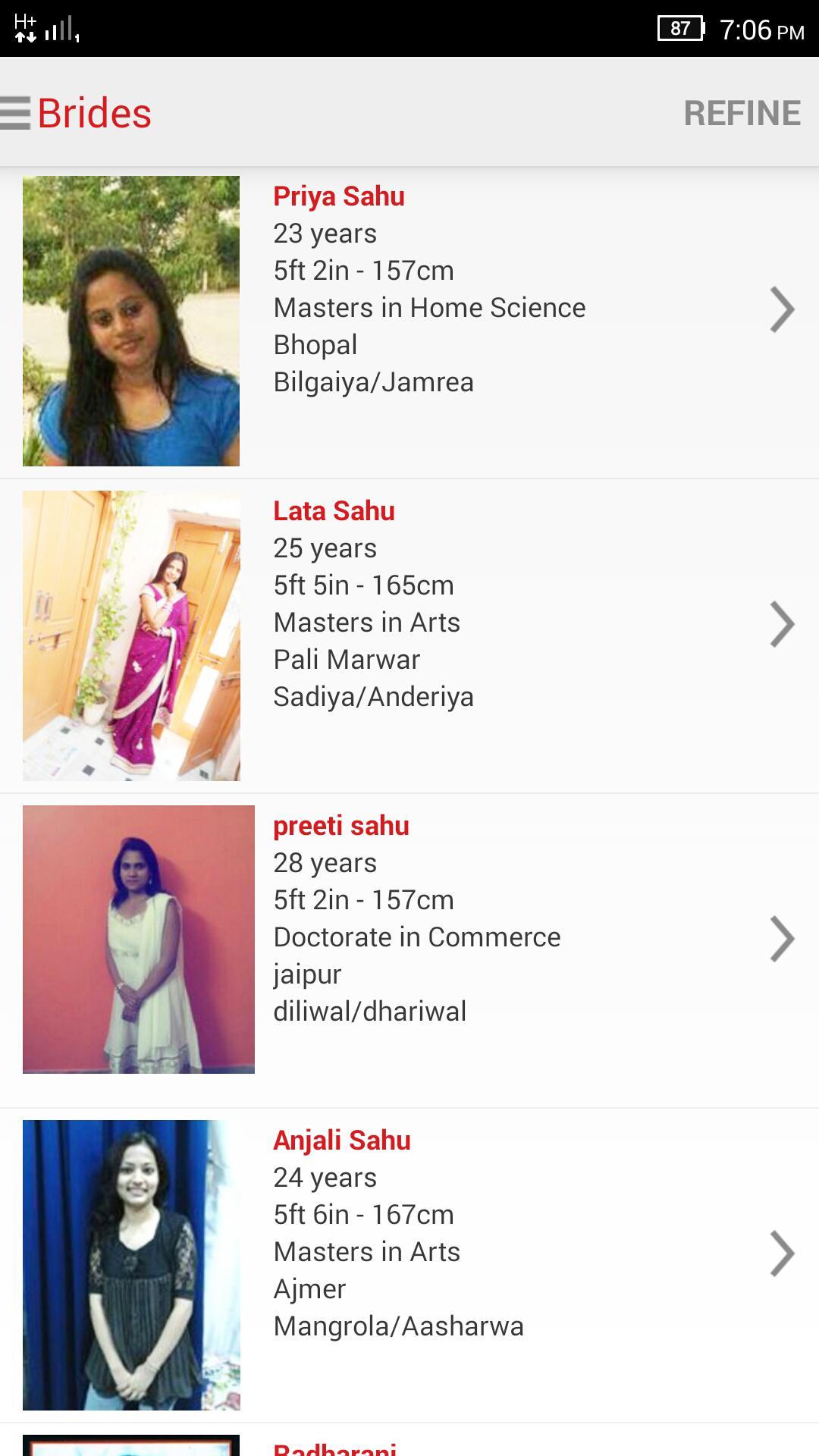Image resolution: width=819 pixels, height=1456 pixels.
Task: Expand Anjali Sahu's details chevron
Action: pyautogui.click(x=782, y=1254)
